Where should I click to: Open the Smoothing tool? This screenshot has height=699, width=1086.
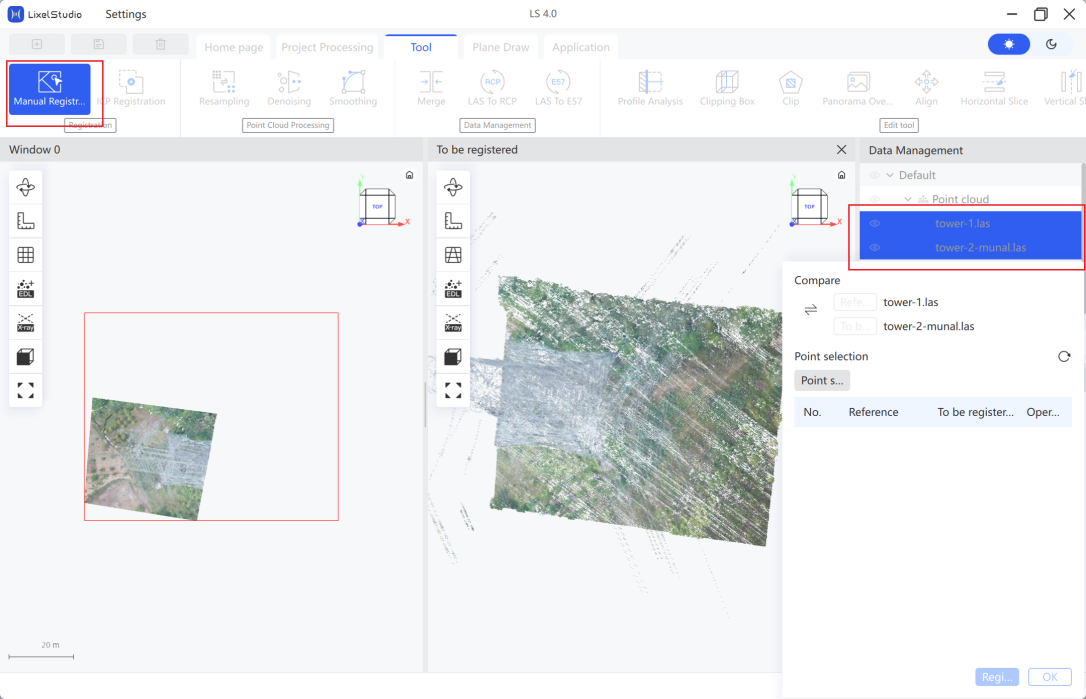pyautogui.click(x=353, y=89)
